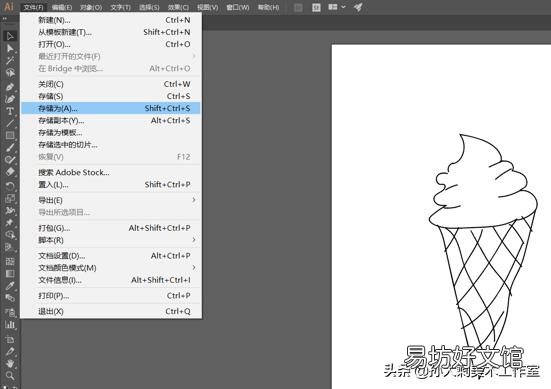Screen dimensions: 551x389
Task: Select the Selection tool arrow
Action: (x=10, y=36)
